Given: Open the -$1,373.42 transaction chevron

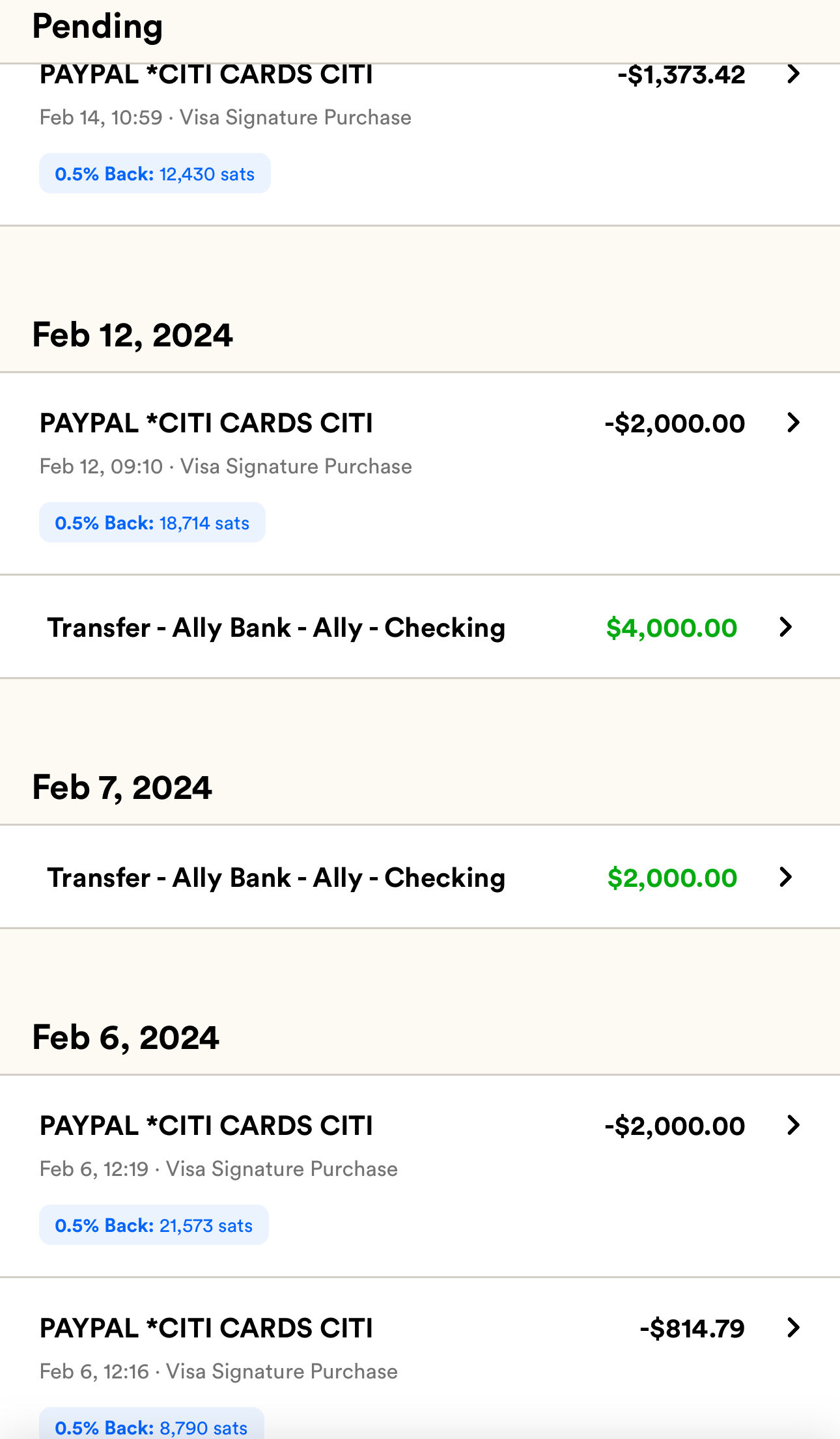Looking at the screenshot, I should coord(792,74).
